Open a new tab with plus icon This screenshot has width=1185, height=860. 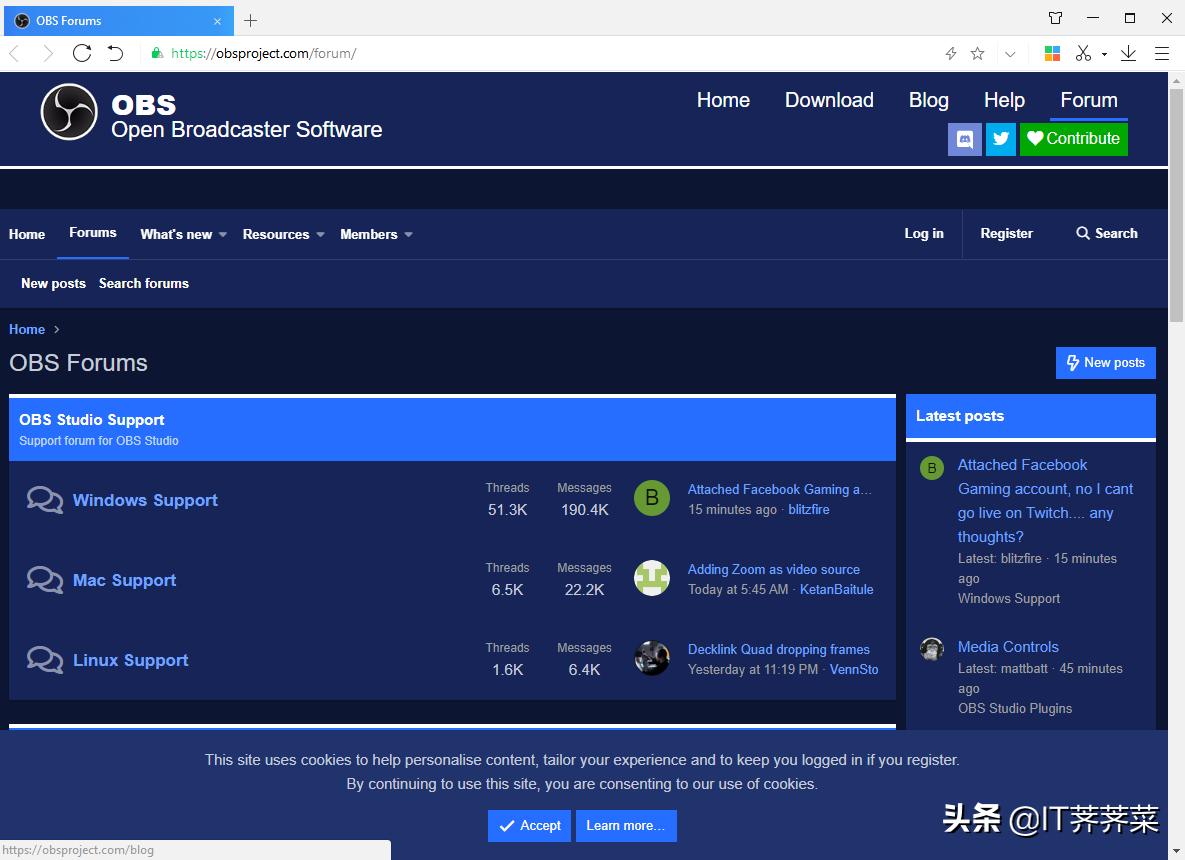click(x=251, y=20)
